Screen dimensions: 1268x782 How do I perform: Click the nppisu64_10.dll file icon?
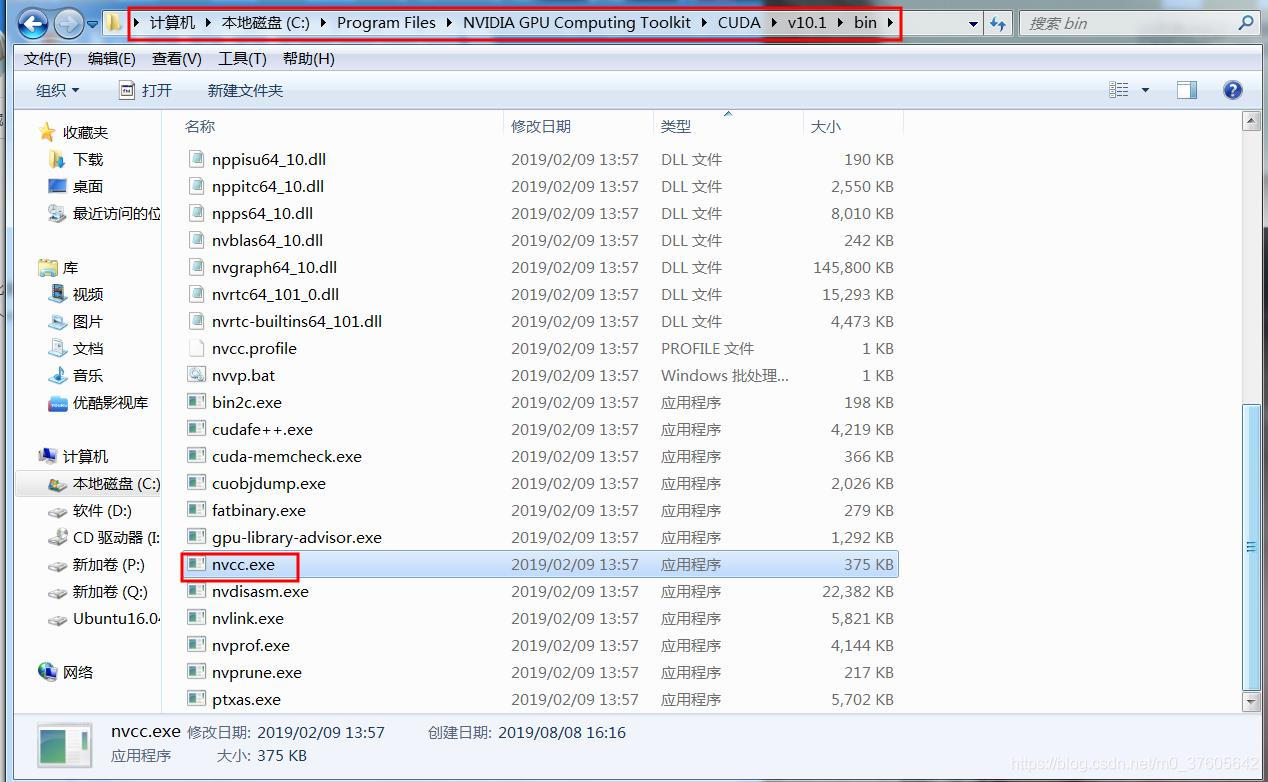coord(196,159)
